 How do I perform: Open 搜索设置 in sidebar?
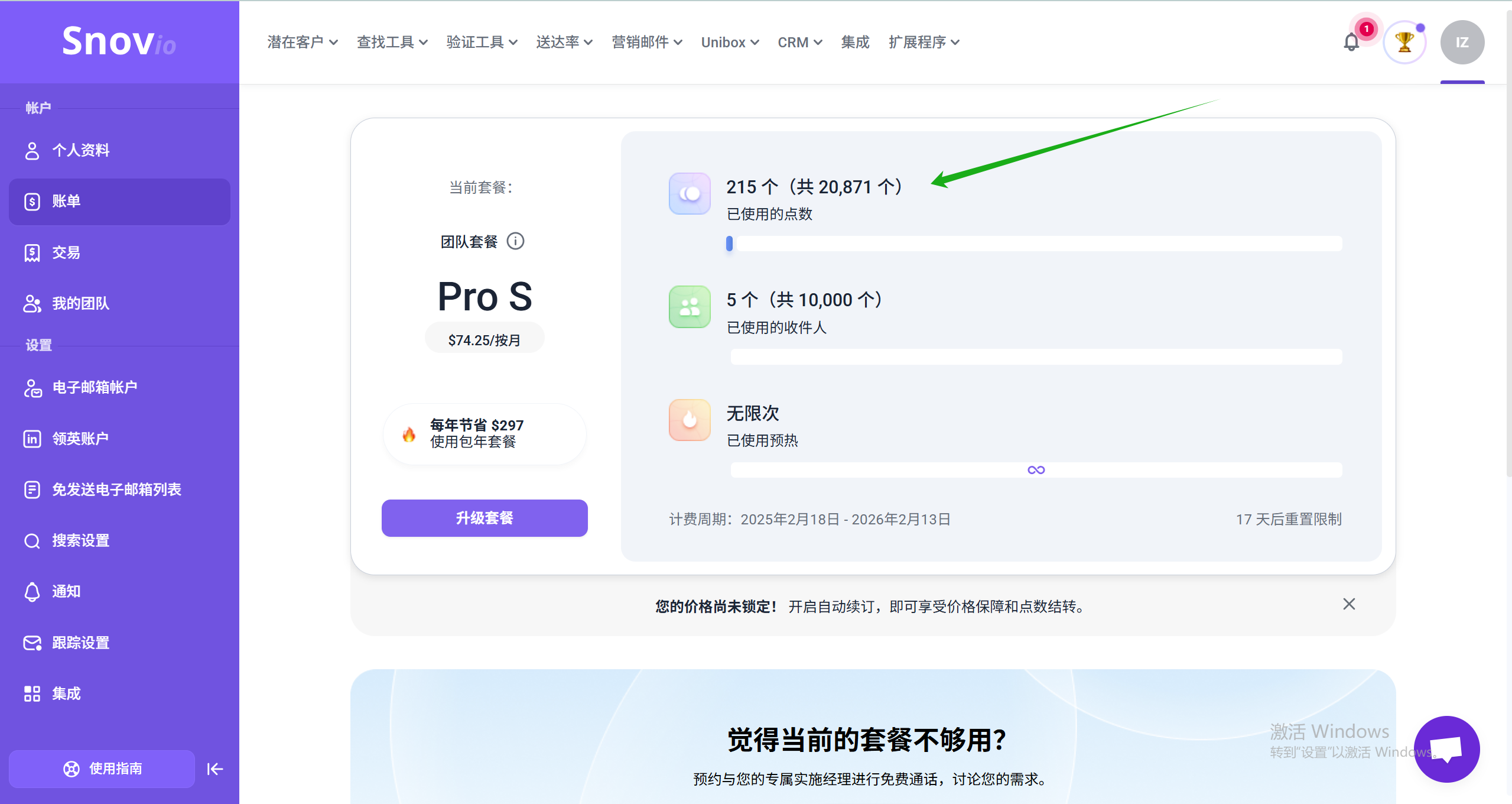[119, 541]
